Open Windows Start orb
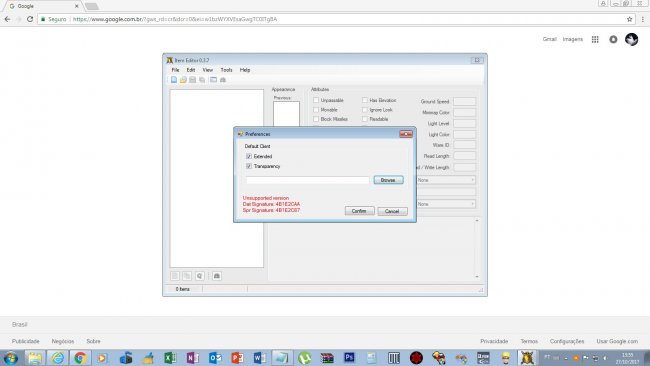 (11, 358)
